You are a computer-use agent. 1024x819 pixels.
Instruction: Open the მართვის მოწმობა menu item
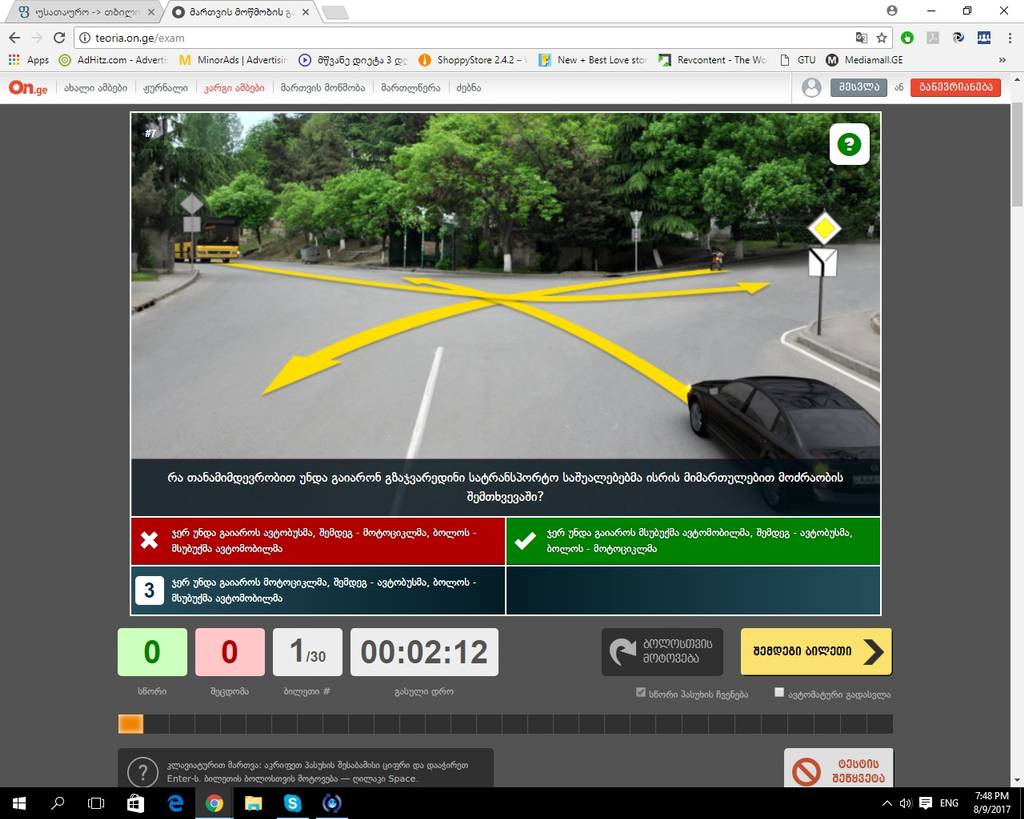point(323,88)
